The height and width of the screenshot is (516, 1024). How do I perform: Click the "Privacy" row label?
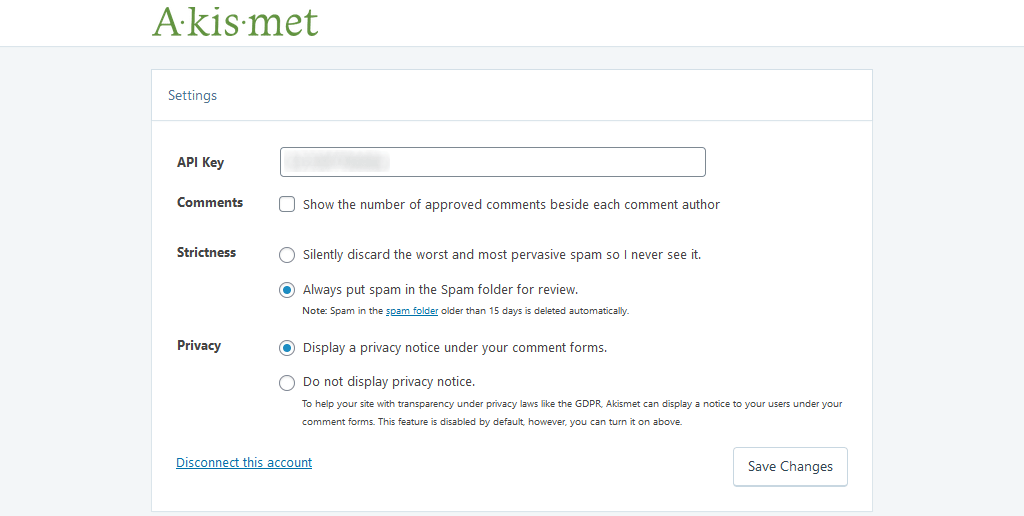pos(199,346)
